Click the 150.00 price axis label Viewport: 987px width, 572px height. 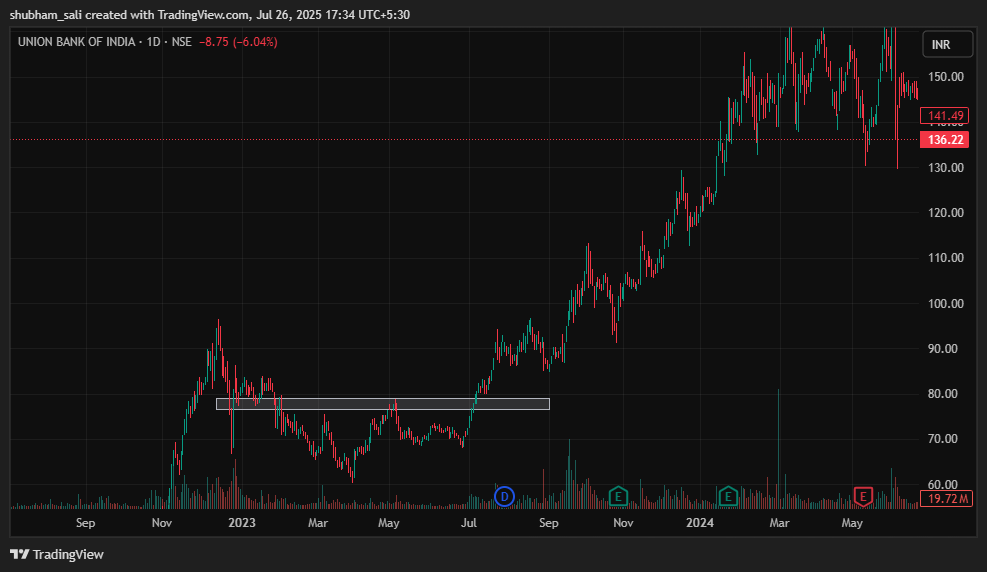click(946, 77)
